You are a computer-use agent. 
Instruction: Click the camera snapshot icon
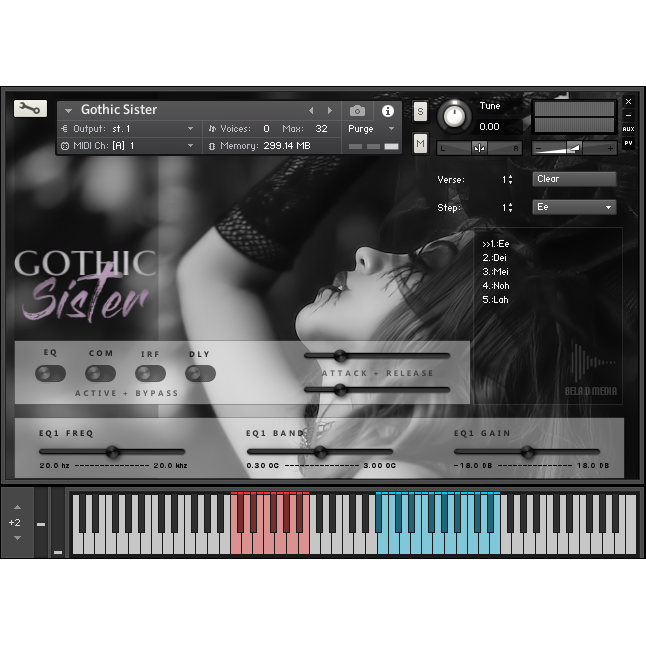click(357, 111)
